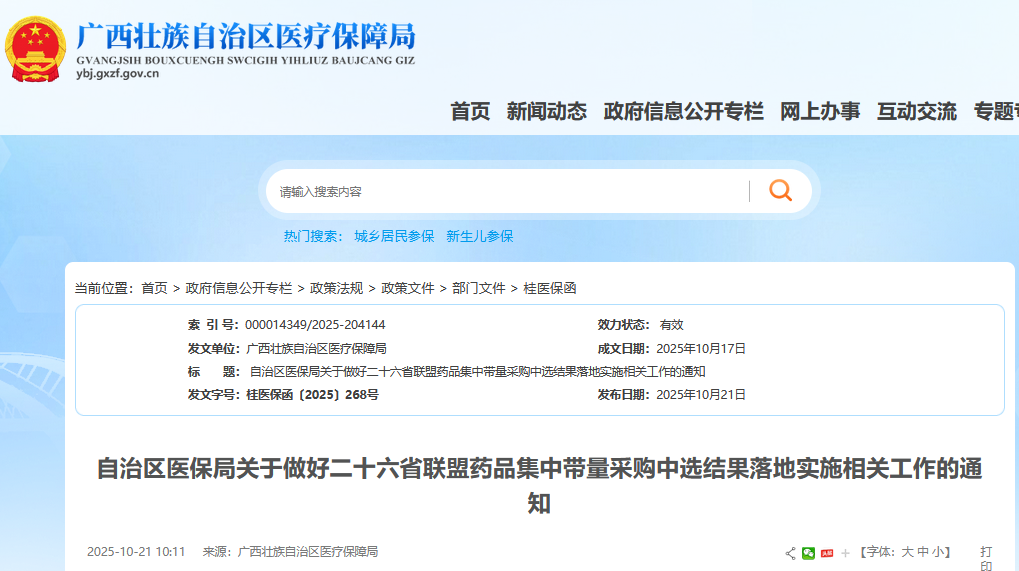Click the orange search magnifier icon
1019x571 pixels.
[x=780, y=190]
